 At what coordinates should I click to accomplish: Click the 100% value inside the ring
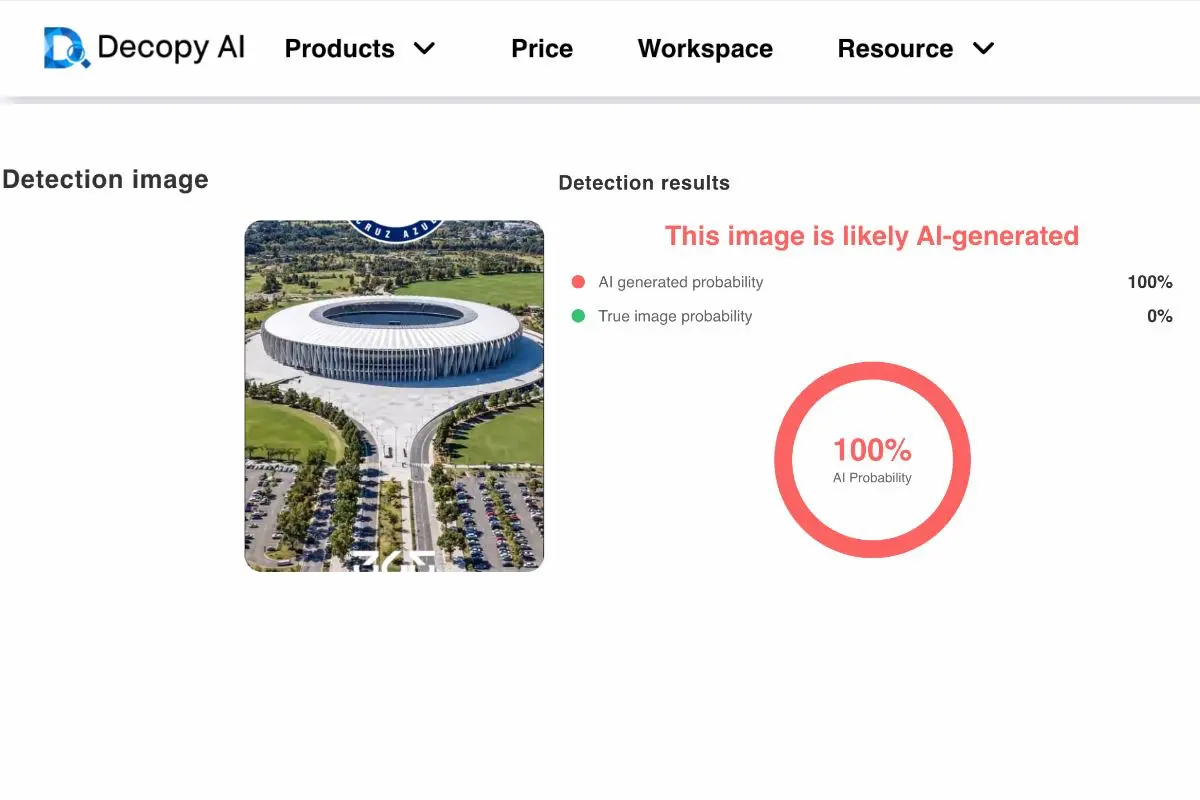pyautogui.click(x=872, y=450)
